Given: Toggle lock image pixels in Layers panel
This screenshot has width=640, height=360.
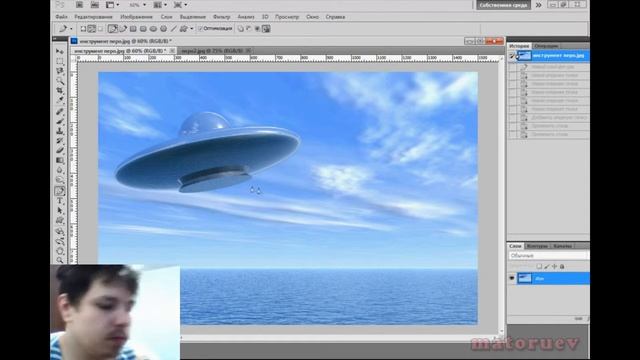Looking at the screenshot, I should click(x=547, y=267).
